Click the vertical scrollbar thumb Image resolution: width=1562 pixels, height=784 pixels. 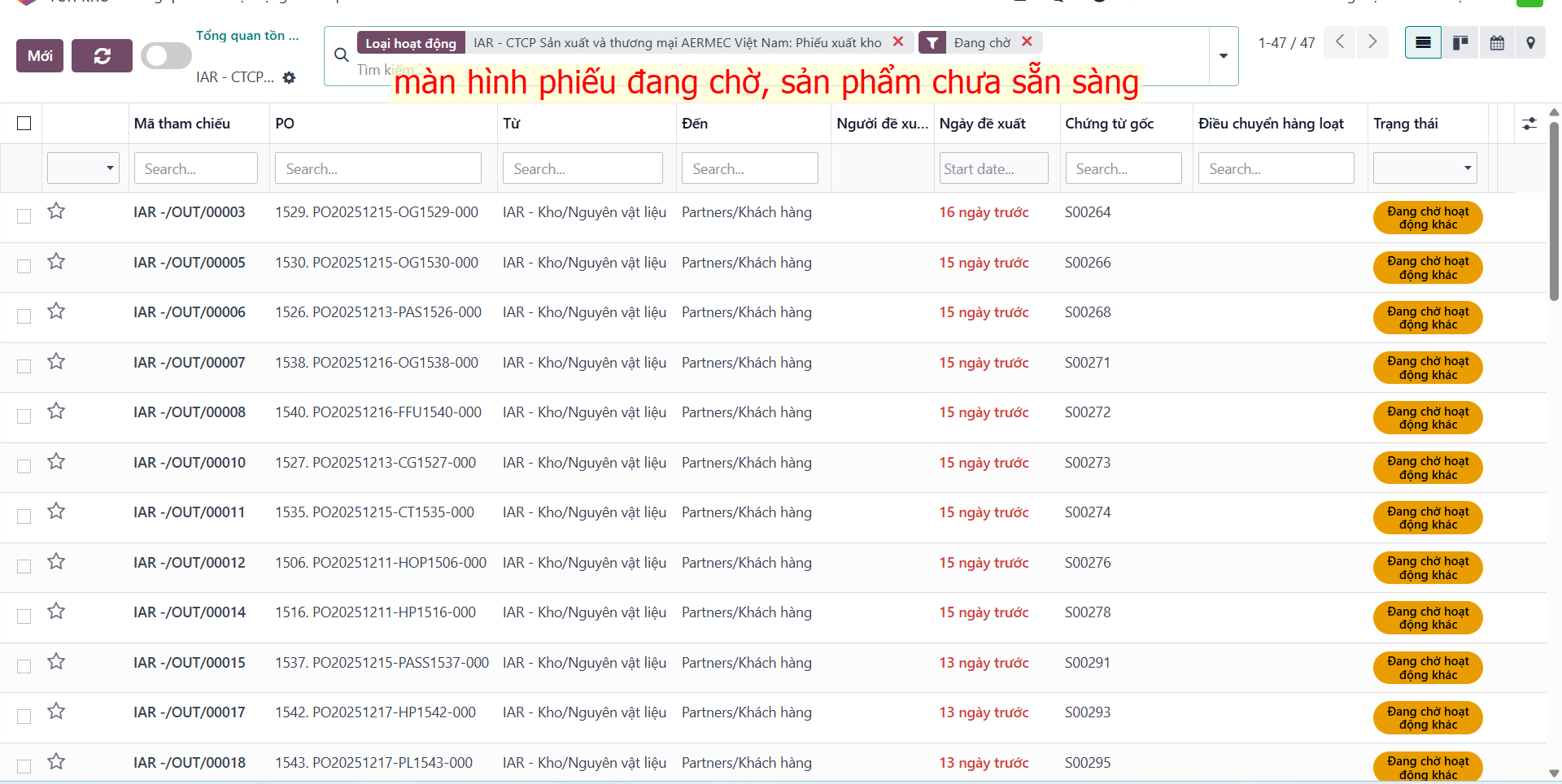pos(1554,211)
